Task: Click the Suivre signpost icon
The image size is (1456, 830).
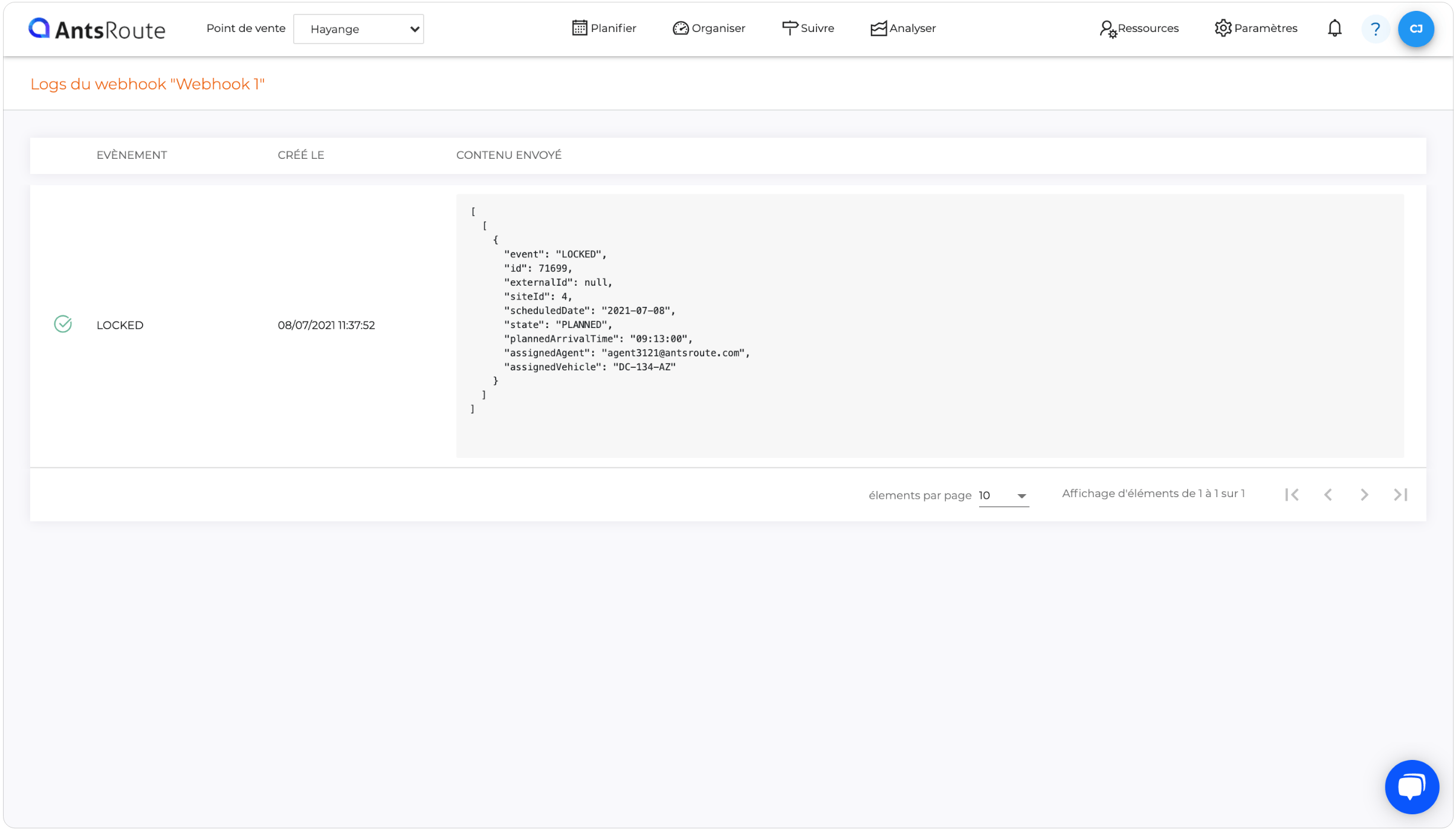Action: tap(789, 28)
